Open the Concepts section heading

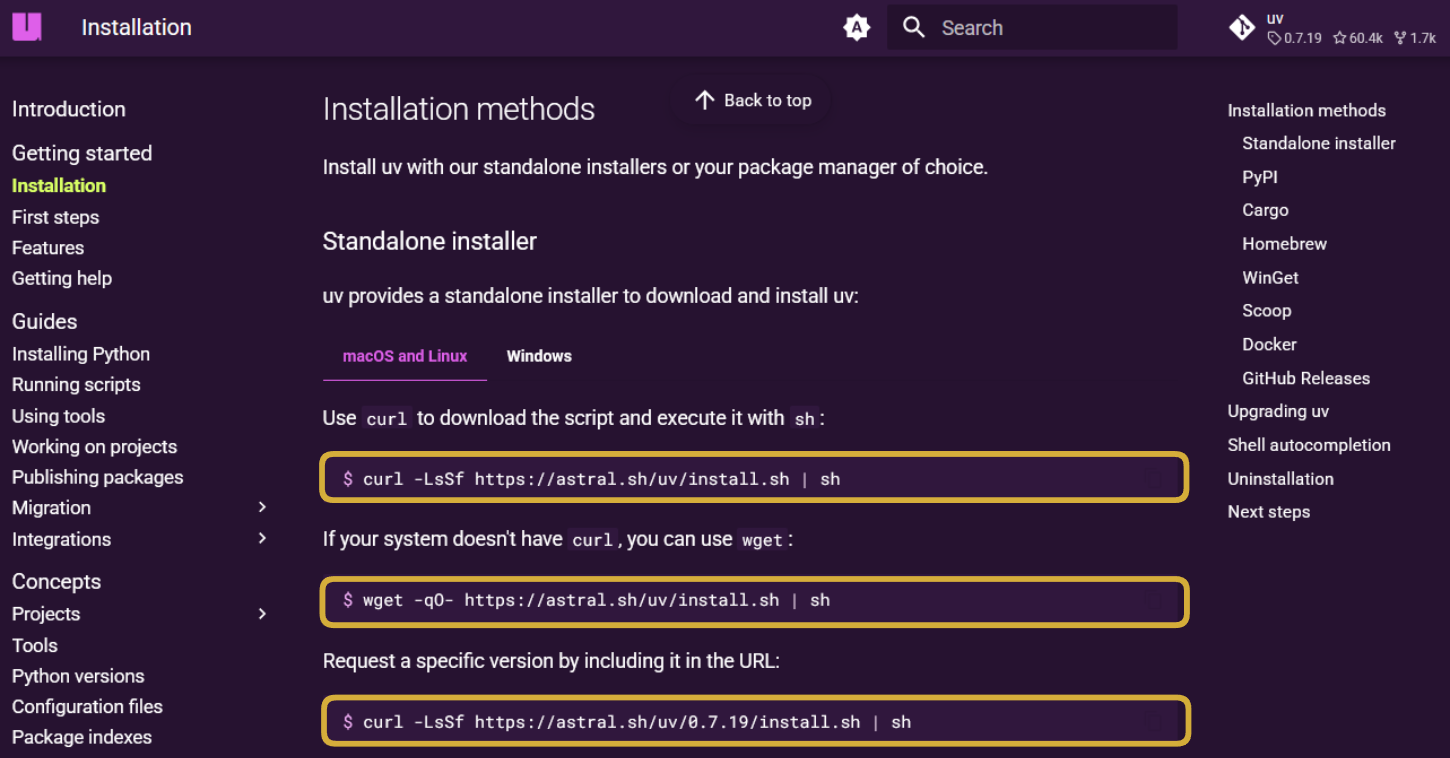pos(56,582)
